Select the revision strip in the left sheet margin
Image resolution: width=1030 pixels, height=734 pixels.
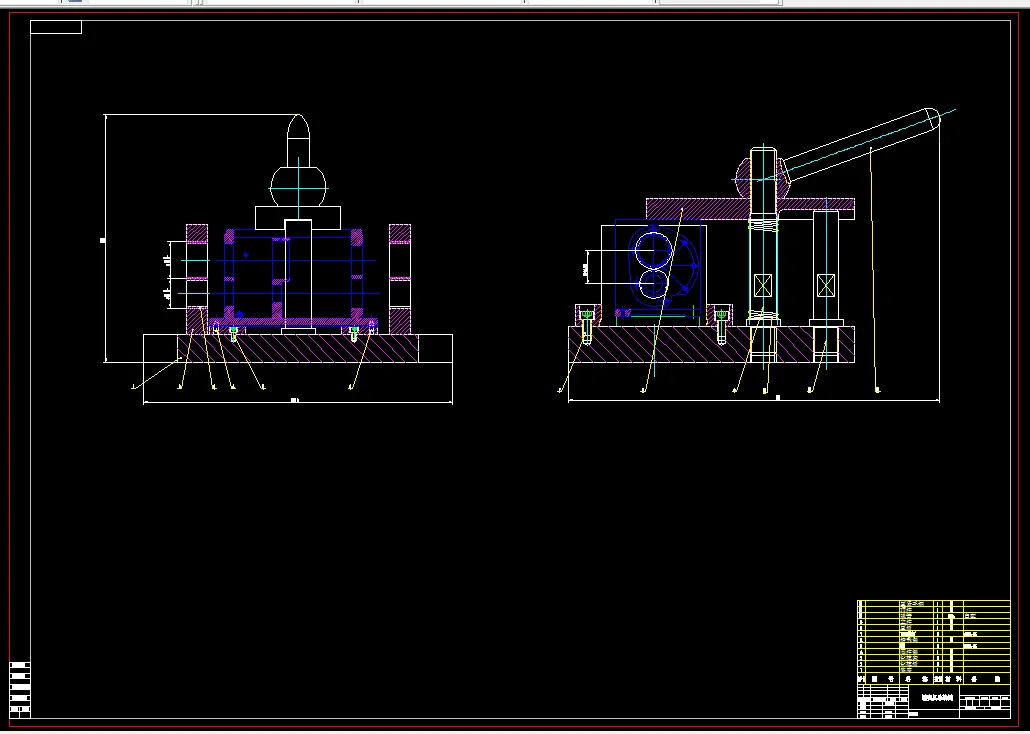coord(20,690)
